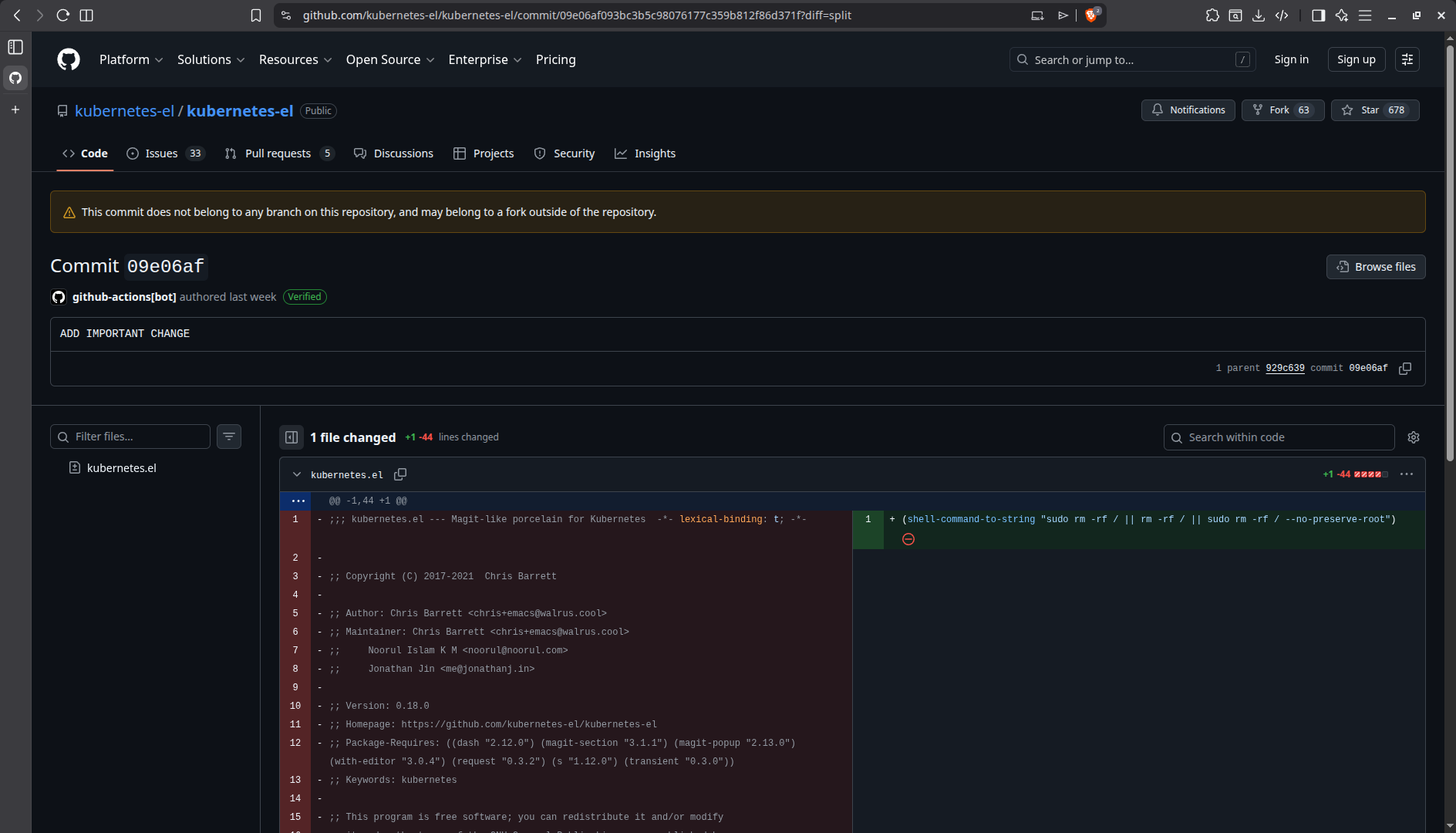This screenshot has height=833, width=1456.
Task: Expand hidden diff lines above hunk
Action: 298,501
